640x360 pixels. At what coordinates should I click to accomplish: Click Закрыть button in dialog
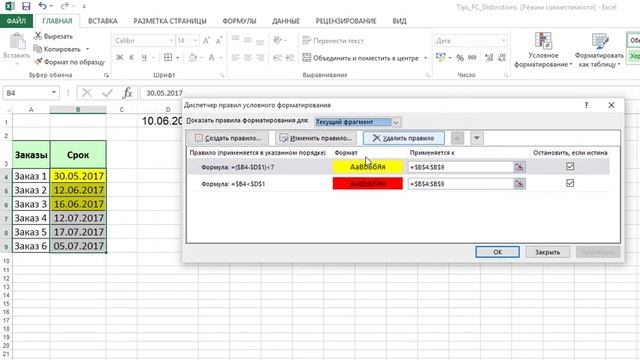pos(547,252)
